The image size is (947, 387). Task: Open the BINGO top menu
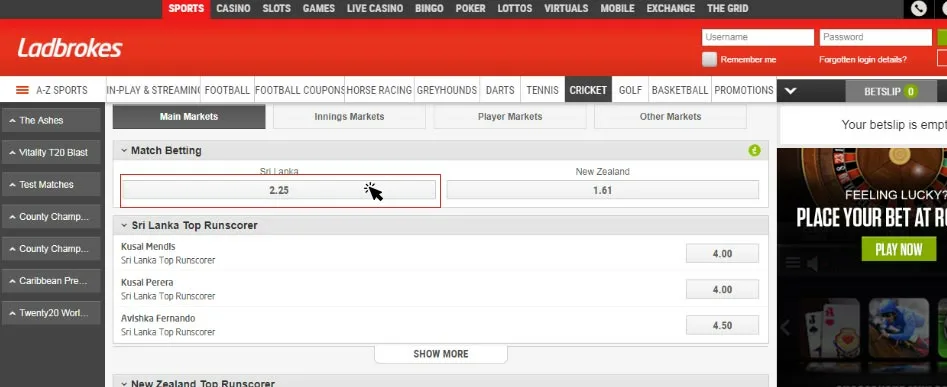pyautogui.click(x=429, y=8)
